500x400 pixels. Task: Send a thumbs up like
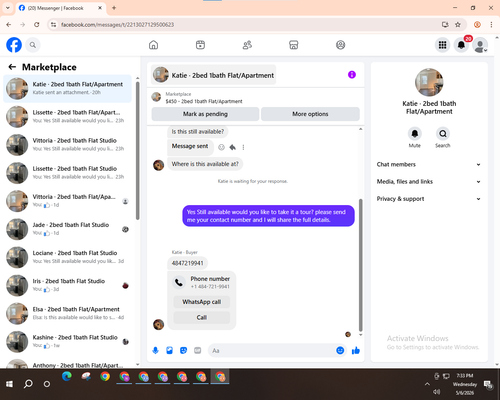(x=356, y=350)
